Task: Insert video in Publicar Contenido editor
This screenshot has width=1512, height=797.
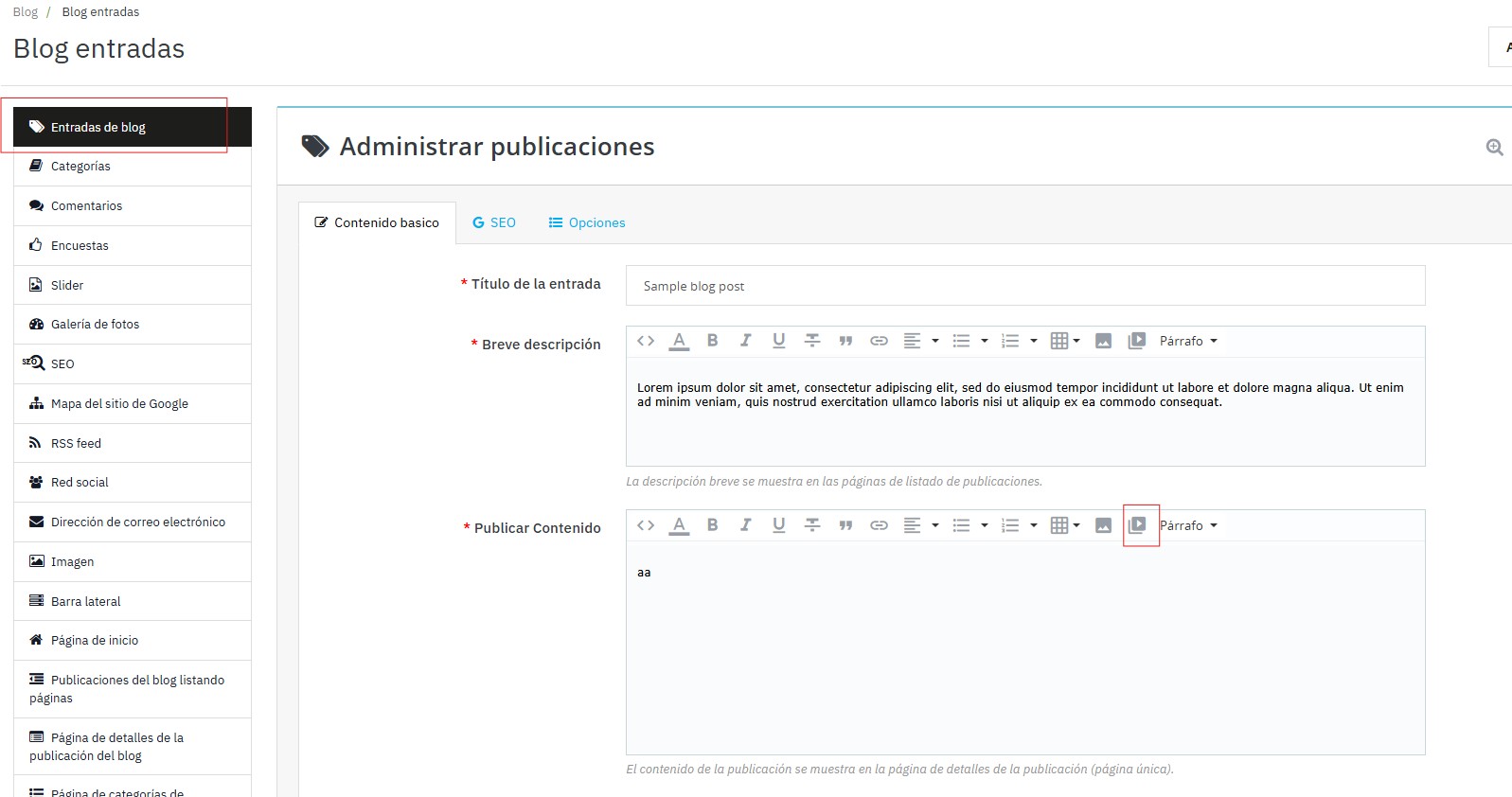Action: (1137, 525)
